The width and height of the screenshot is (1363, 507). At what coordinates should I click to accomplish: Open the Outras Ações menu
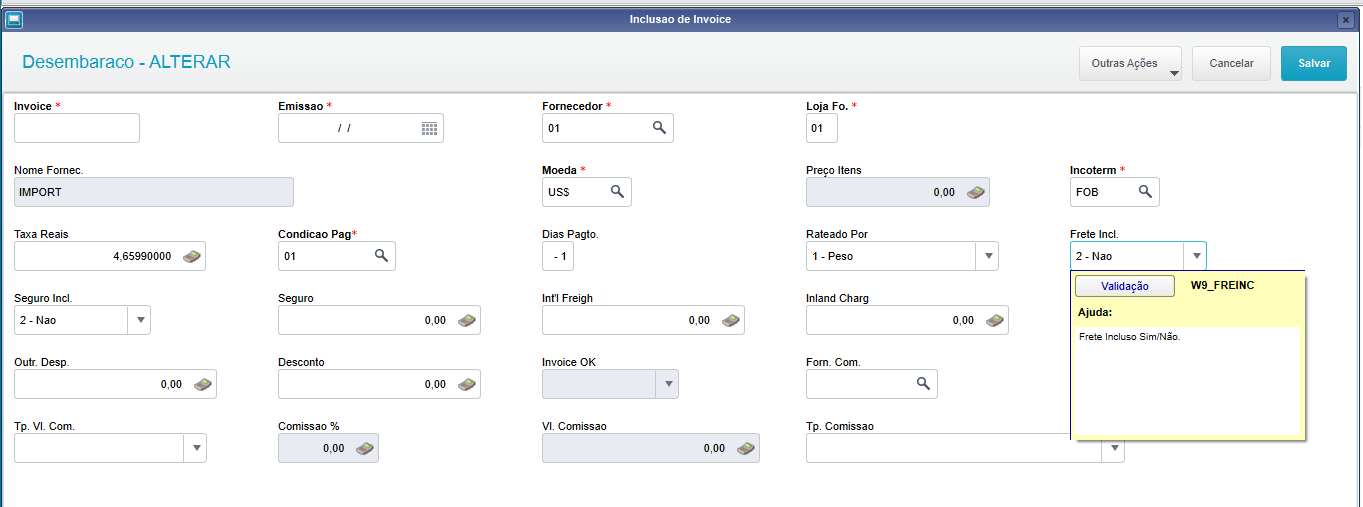(x=1130, y=63)
